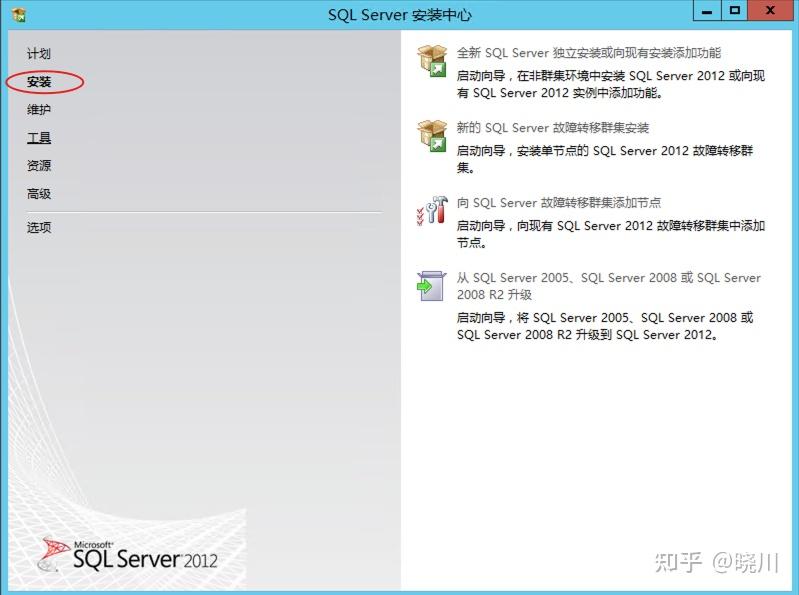
Task: Switch to the 工具 (Tools) section
Action: click(x=39, y=138)
